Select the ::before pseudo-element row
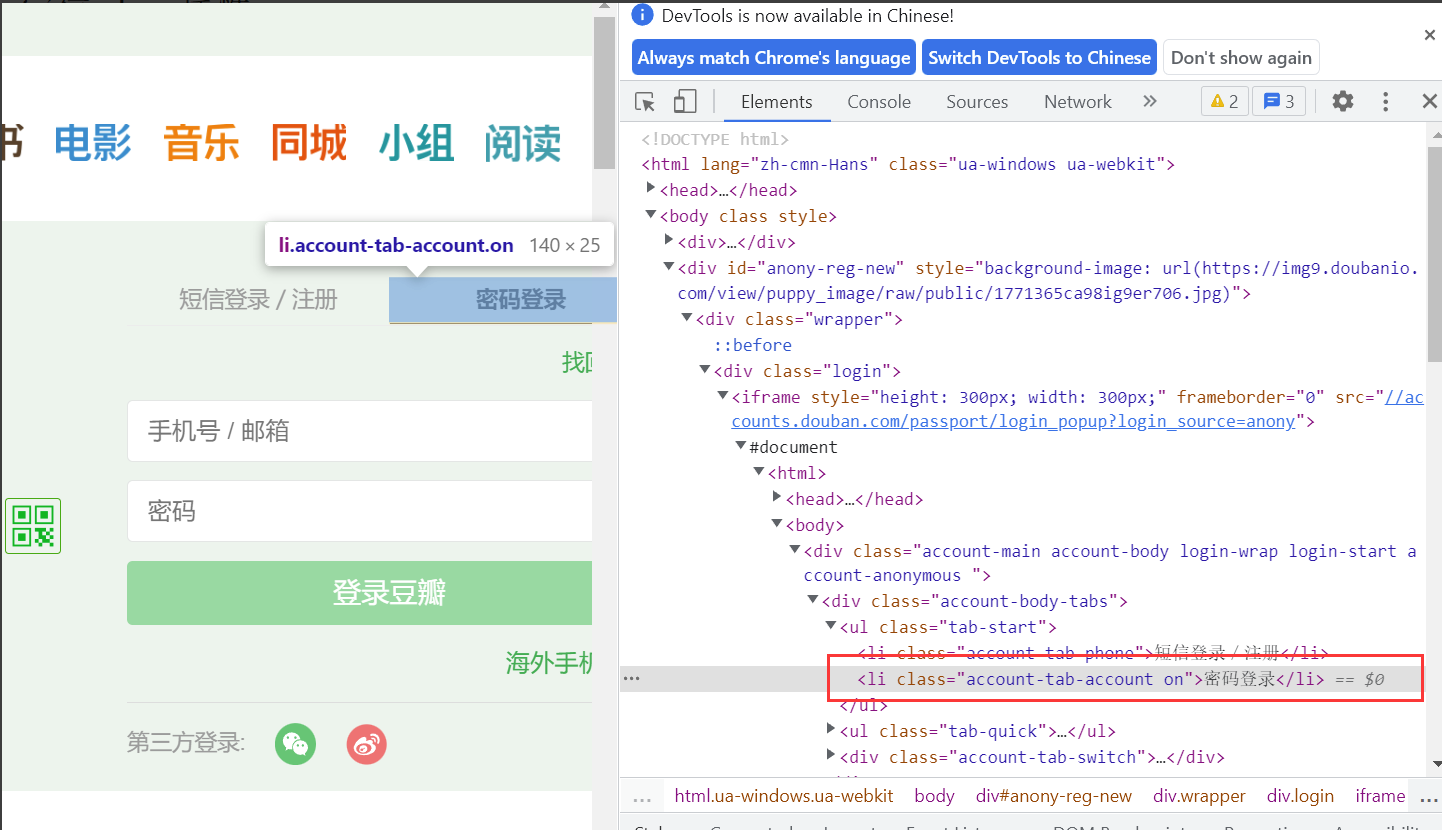The height and width of the screenshot is (830, 1442). coord(752,345)
